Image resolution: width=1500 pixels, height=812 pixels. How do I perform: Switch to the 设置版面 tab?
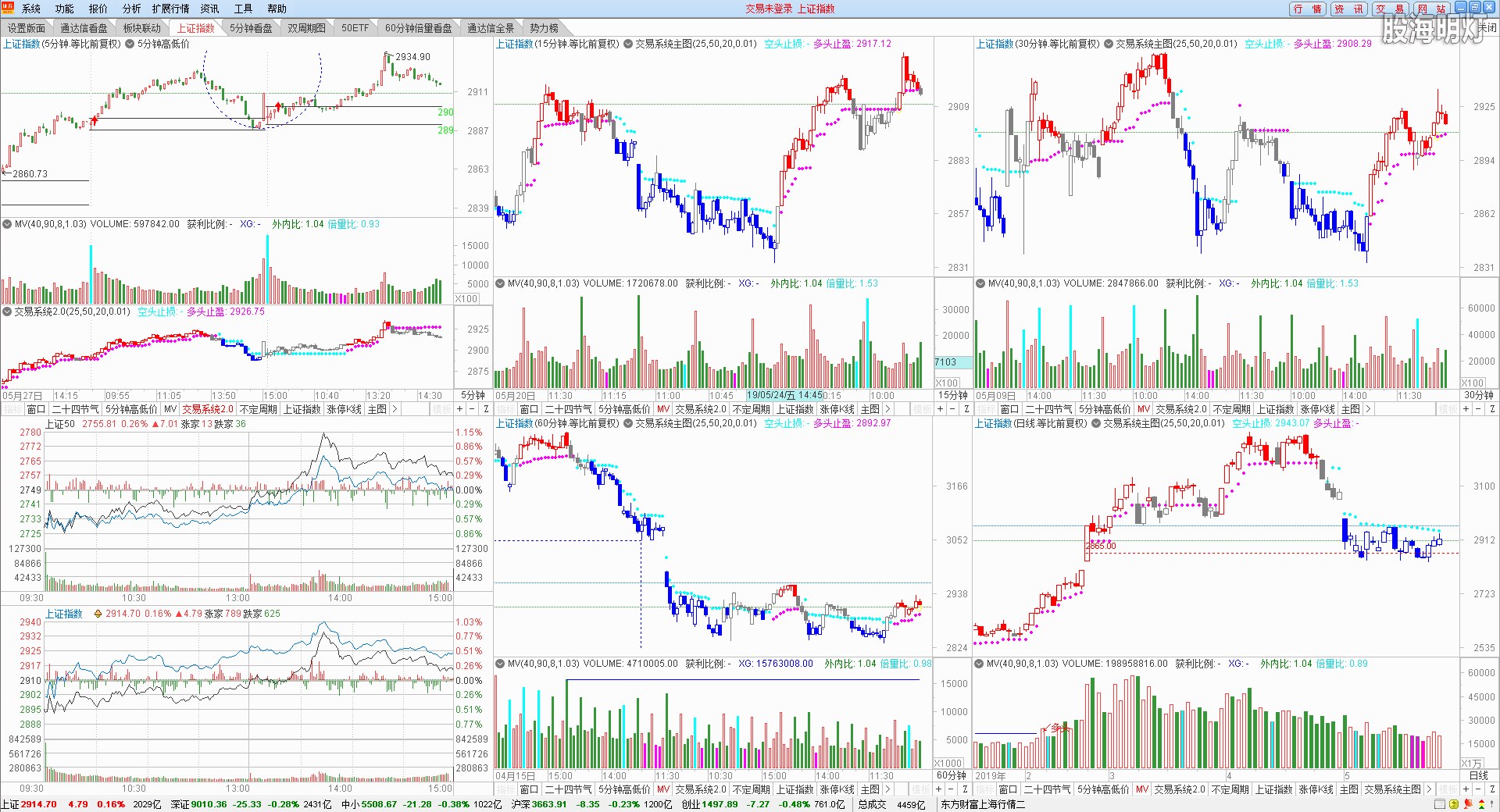[x=27, y=28]
